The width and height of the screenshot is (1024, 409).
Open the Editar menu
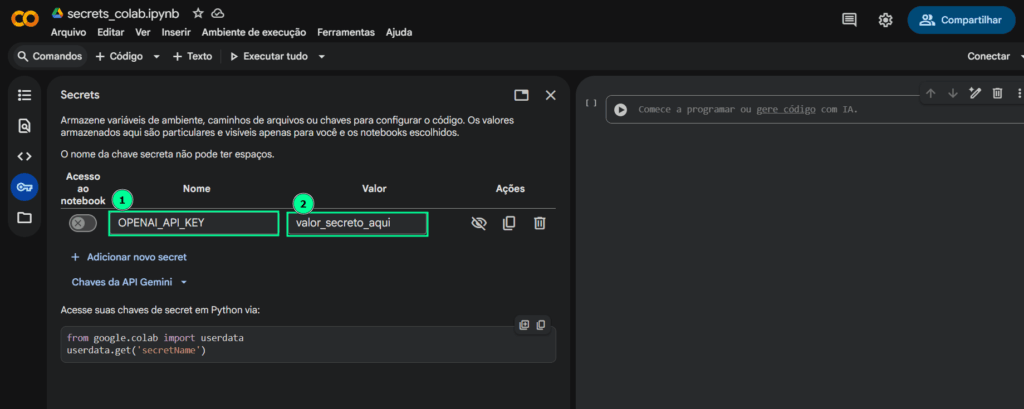coord(110,32)
